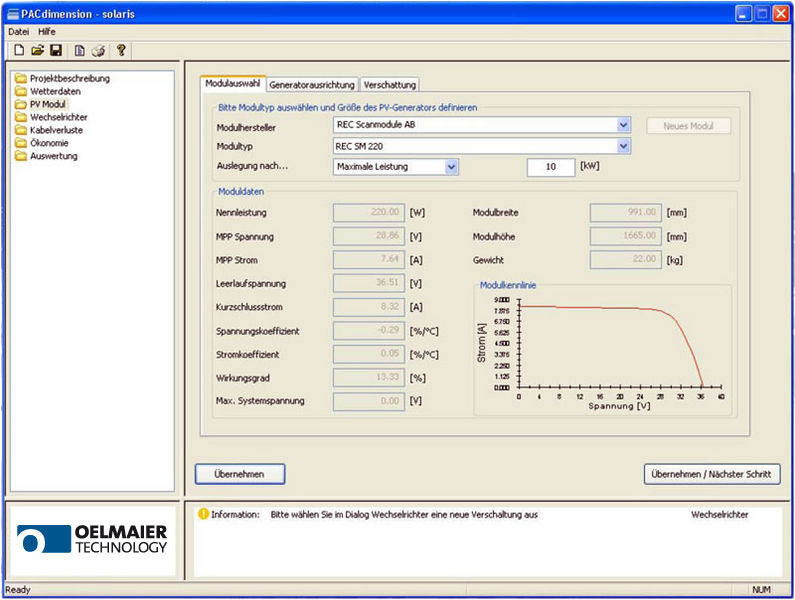This screenshot has height=600, width=795.
Task: Click the Wechselrichter folder icon
Action: coord(21,117)
